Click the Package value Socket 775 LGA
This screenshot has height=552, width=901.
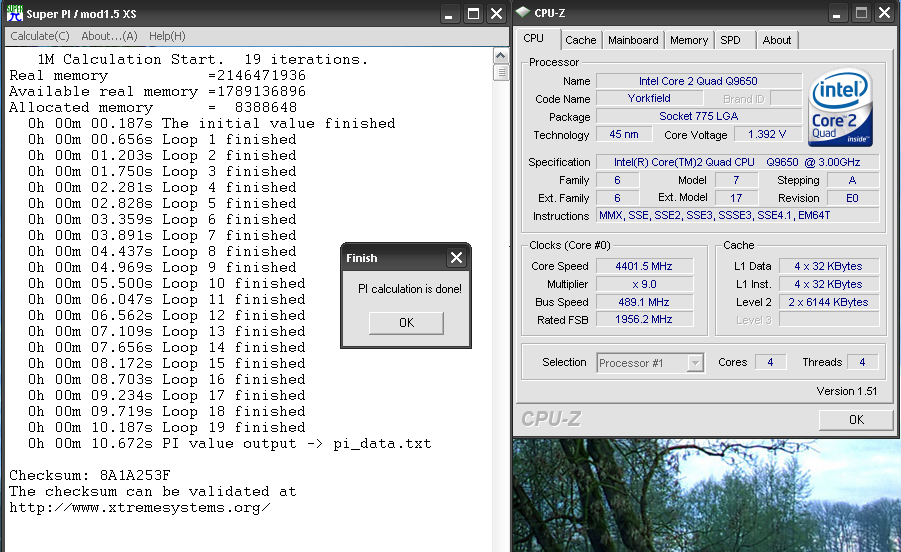698,116
